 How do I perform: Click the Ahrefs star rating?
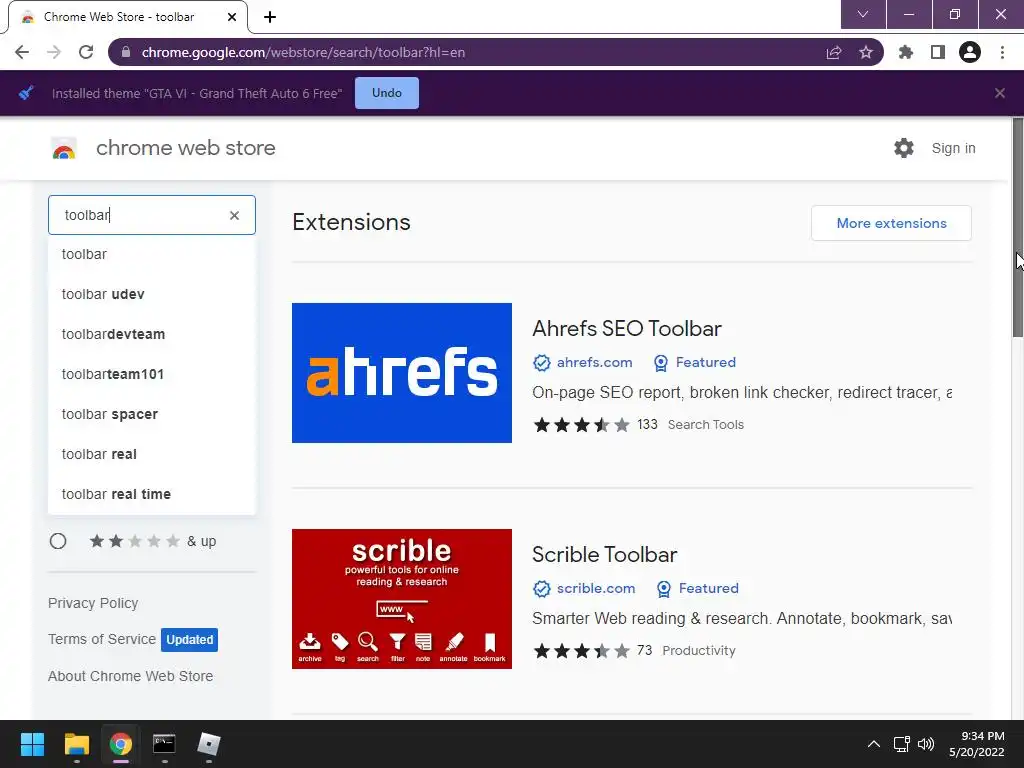pos(581,425)
